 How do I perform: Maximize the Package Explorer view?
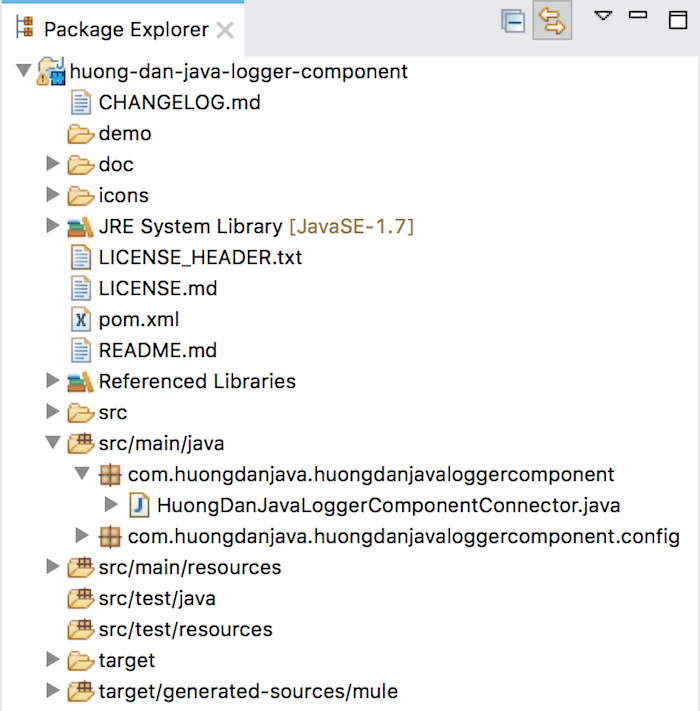(x=678, y=20)
